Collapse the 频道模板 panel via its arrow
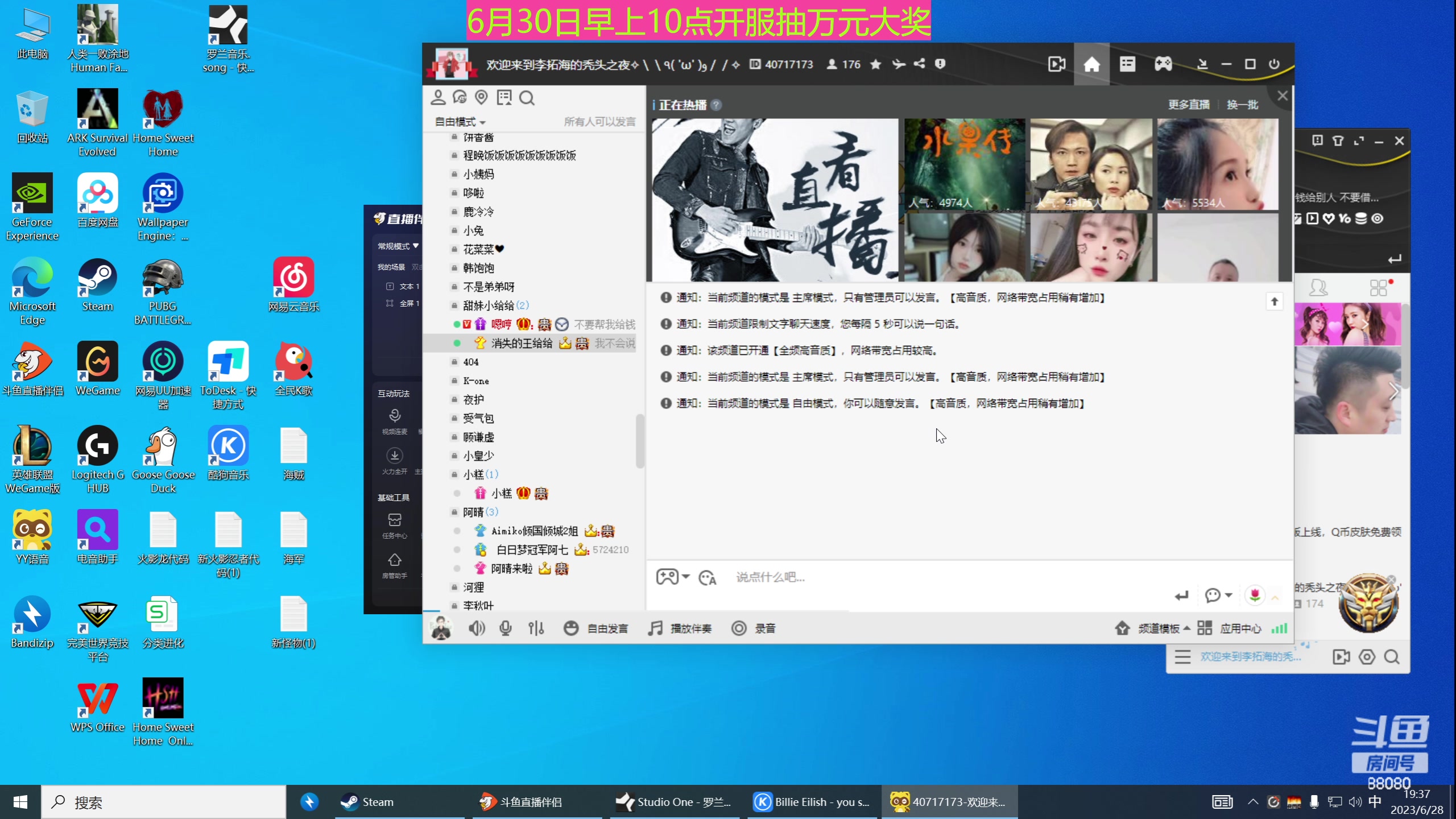Viewport: 1456px width, 819px height. pos(1187,628)
